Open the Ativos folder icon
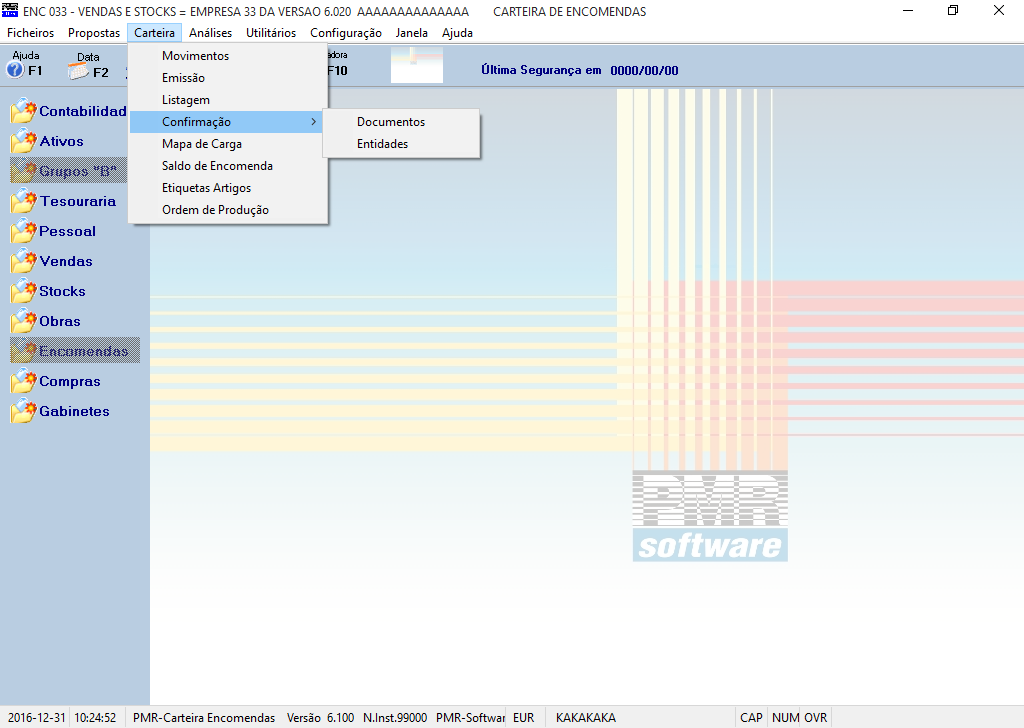 coord(24,141)
